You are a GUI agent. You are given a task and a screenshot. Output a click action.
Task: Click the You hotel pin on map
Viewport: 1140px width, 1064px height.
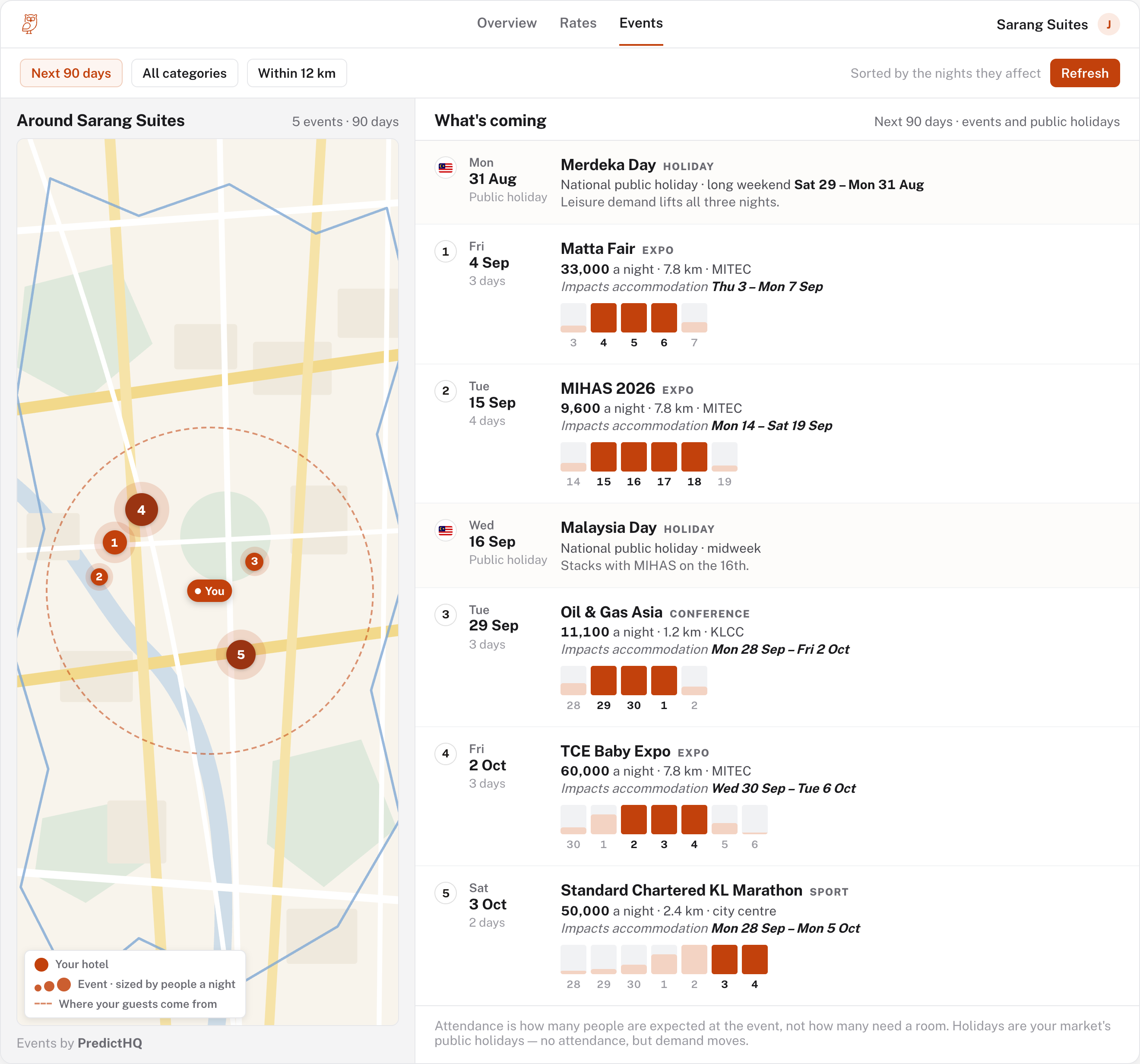tap(209, 591)
